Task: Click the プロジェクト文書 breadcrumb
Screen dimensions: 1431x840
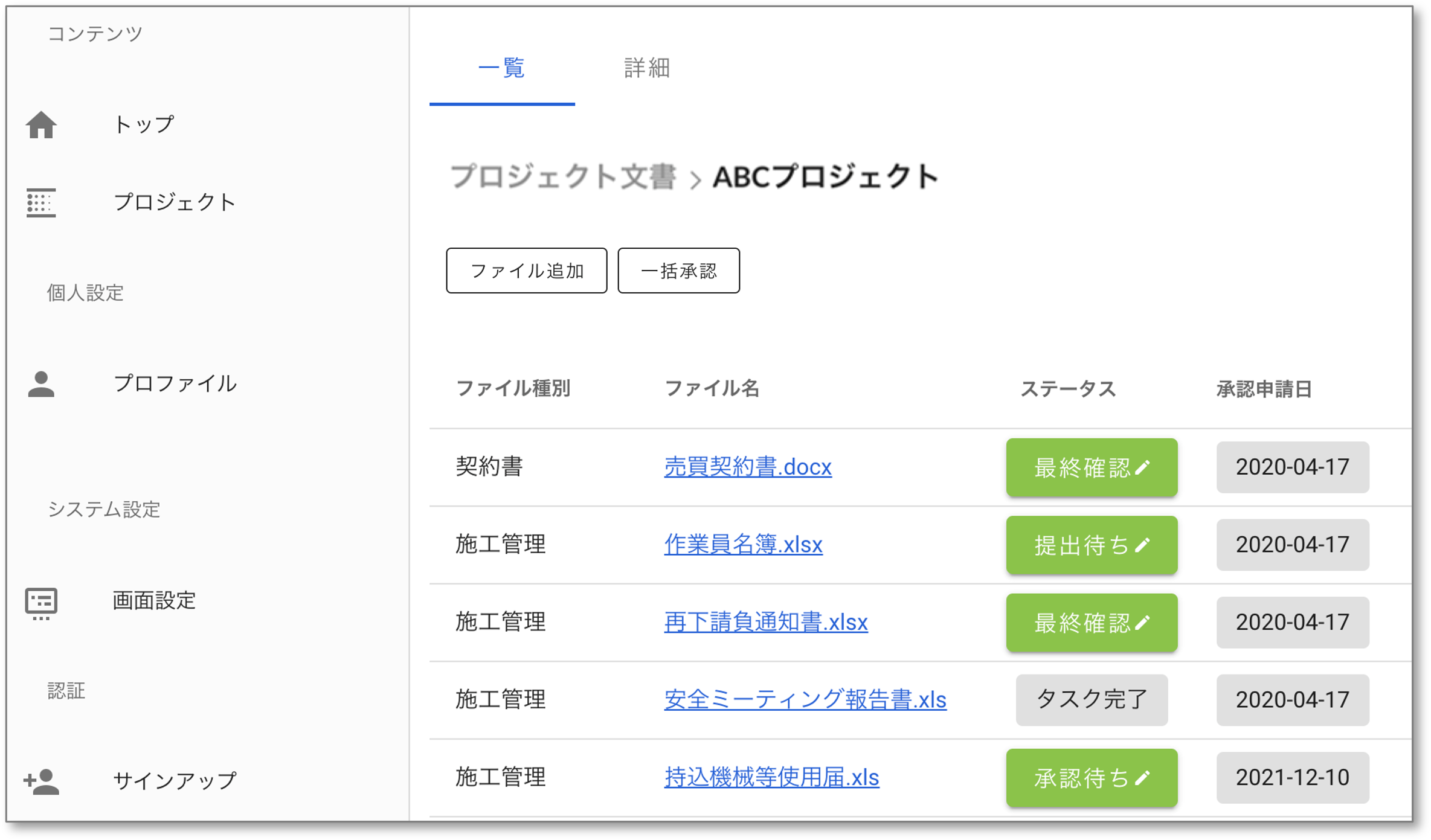Action: pos(562,177)
